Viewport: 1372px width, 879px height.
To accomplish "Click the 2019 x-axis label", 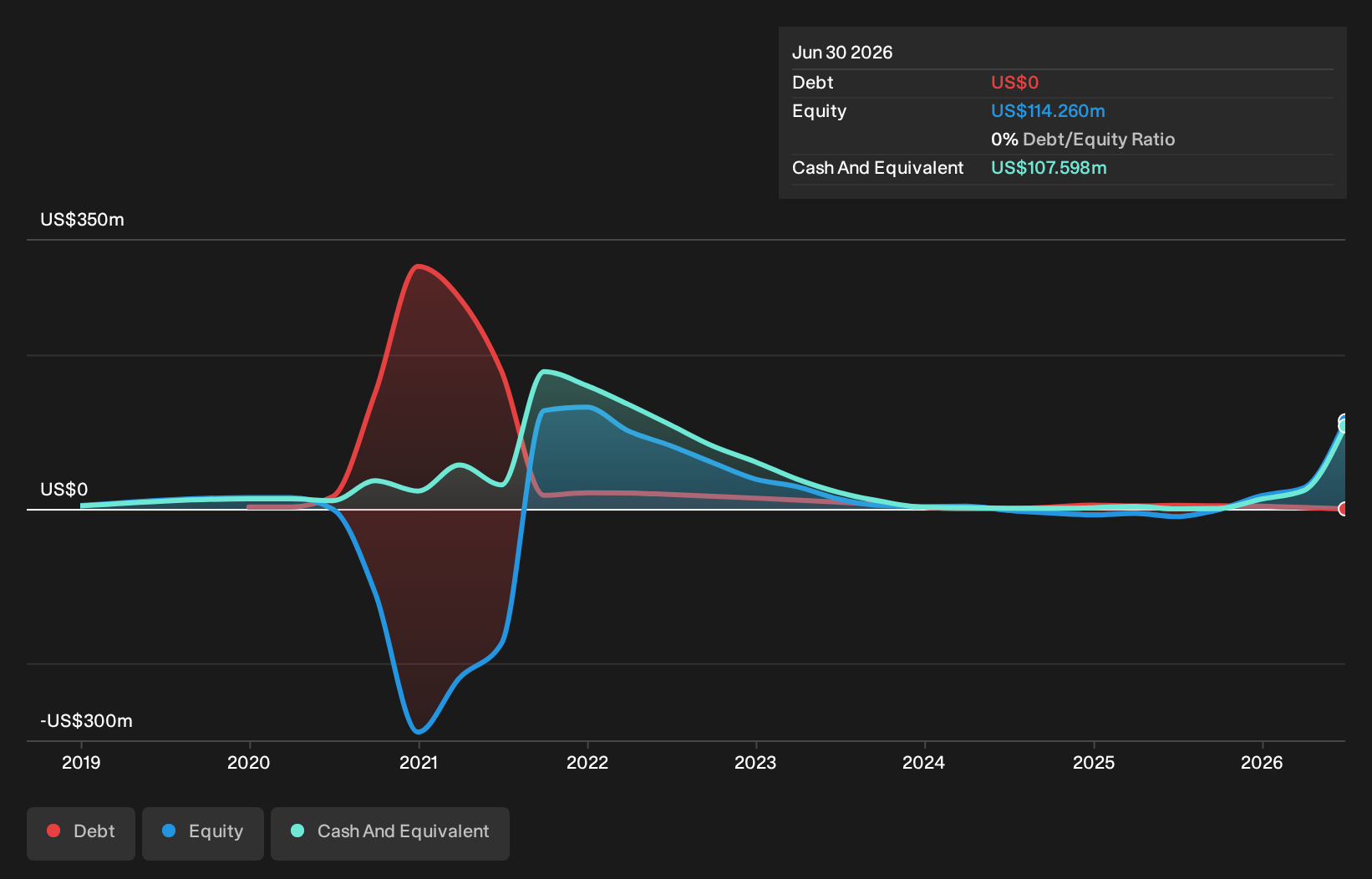I will [x=81, y=762].
